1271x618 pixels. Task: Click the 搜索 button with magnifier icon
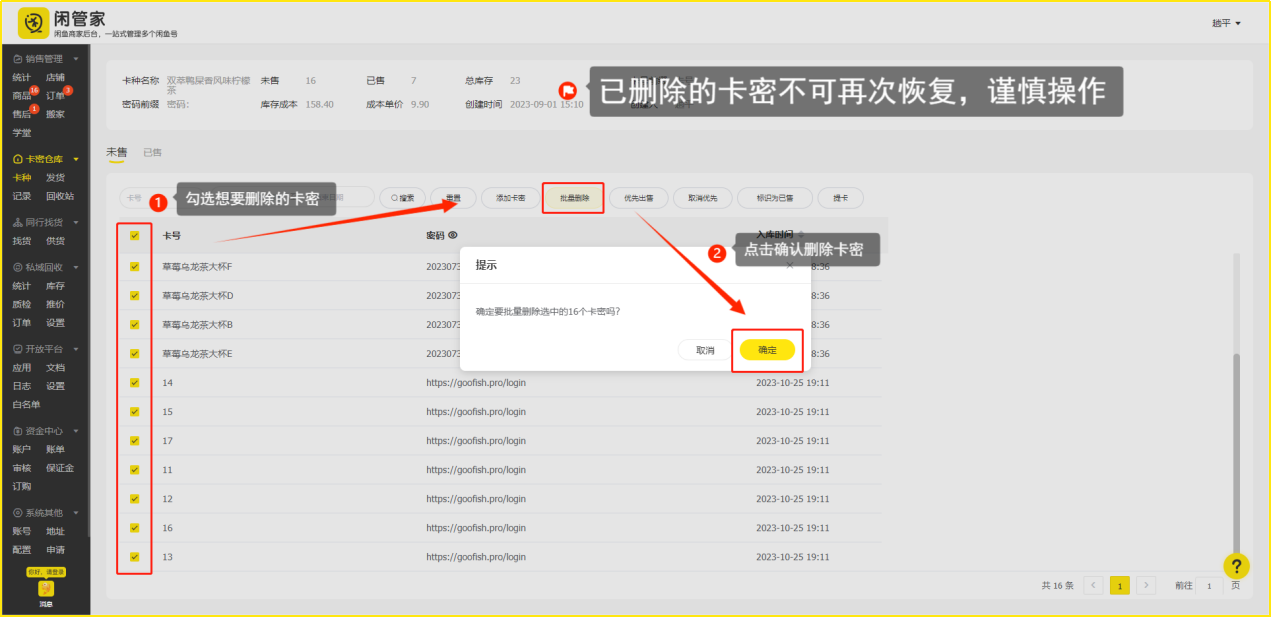[403, 198]
